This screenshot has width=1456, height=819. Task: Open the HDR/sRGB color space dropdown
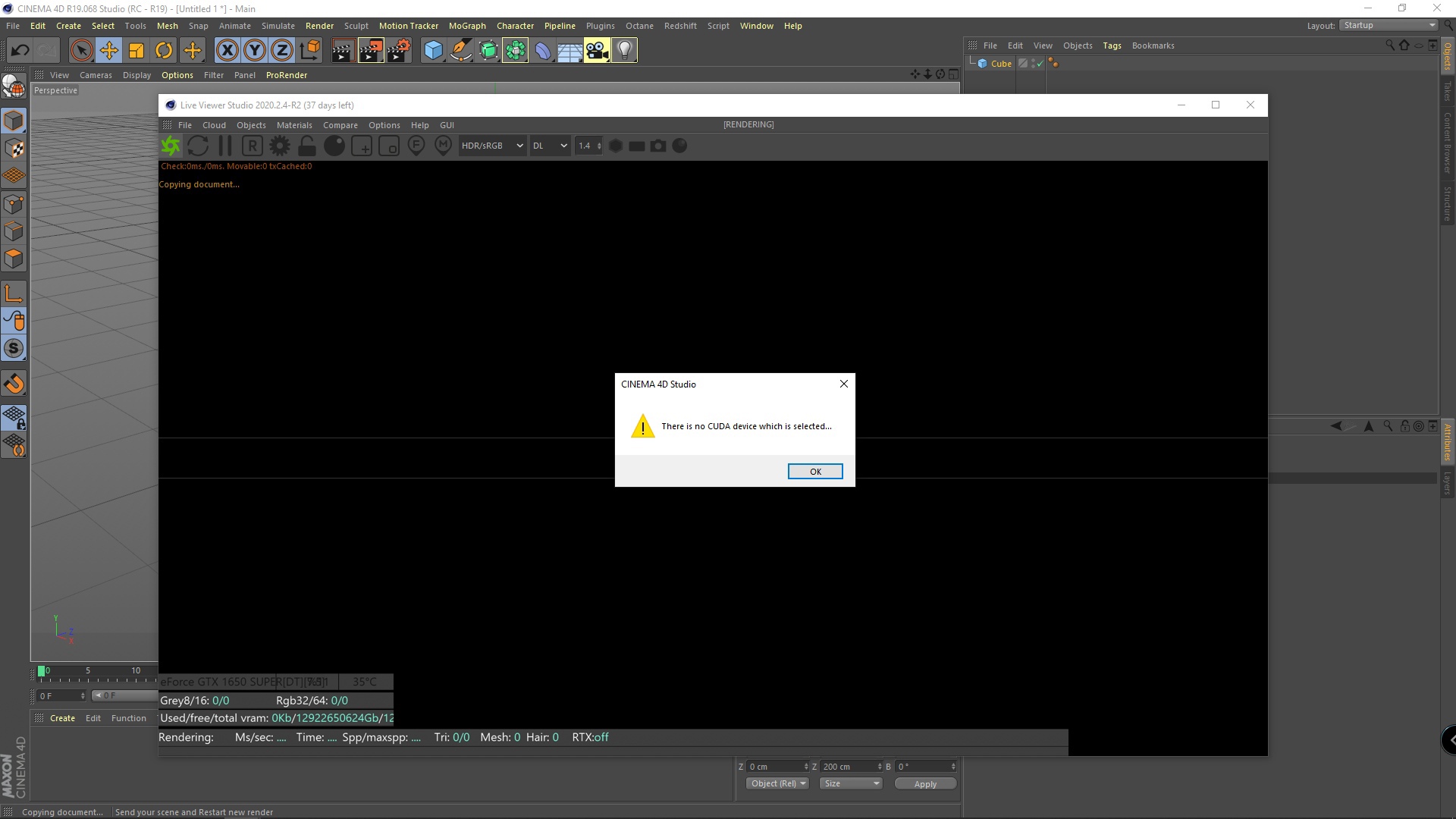coord(492,146)
